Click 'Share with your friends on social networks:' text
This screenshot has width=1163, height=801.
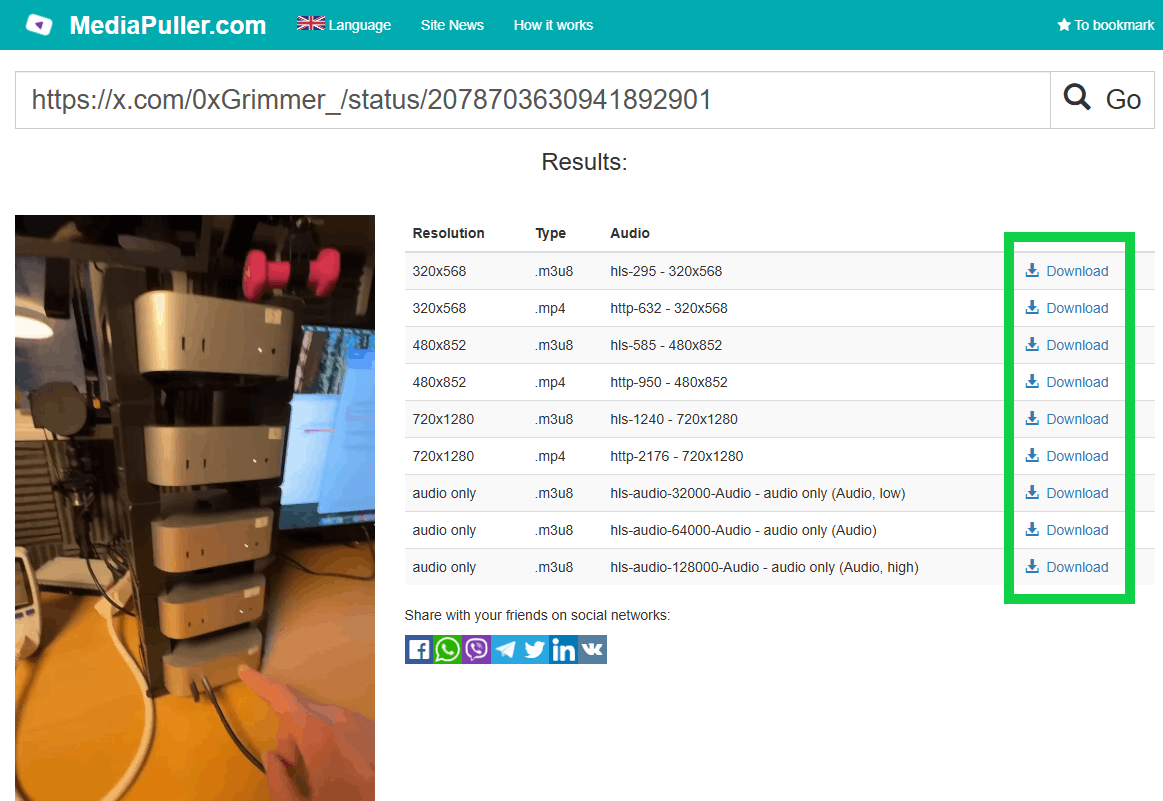[537, 615]
